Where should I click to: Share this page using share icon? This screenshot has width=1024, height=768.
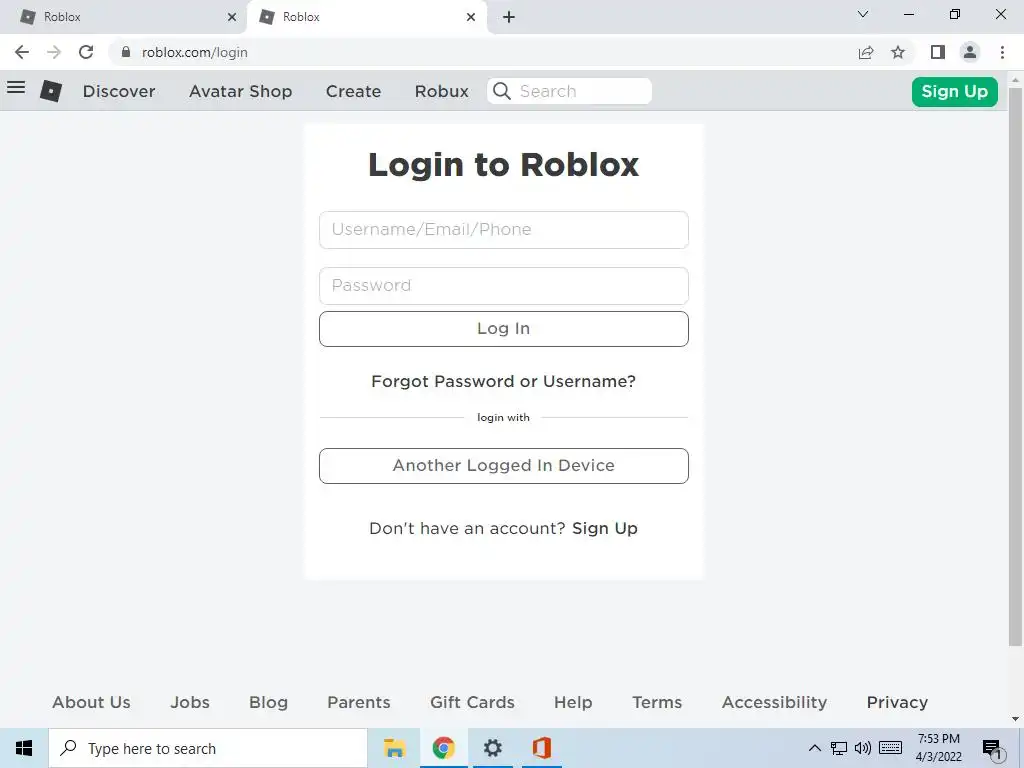point(866,52)
